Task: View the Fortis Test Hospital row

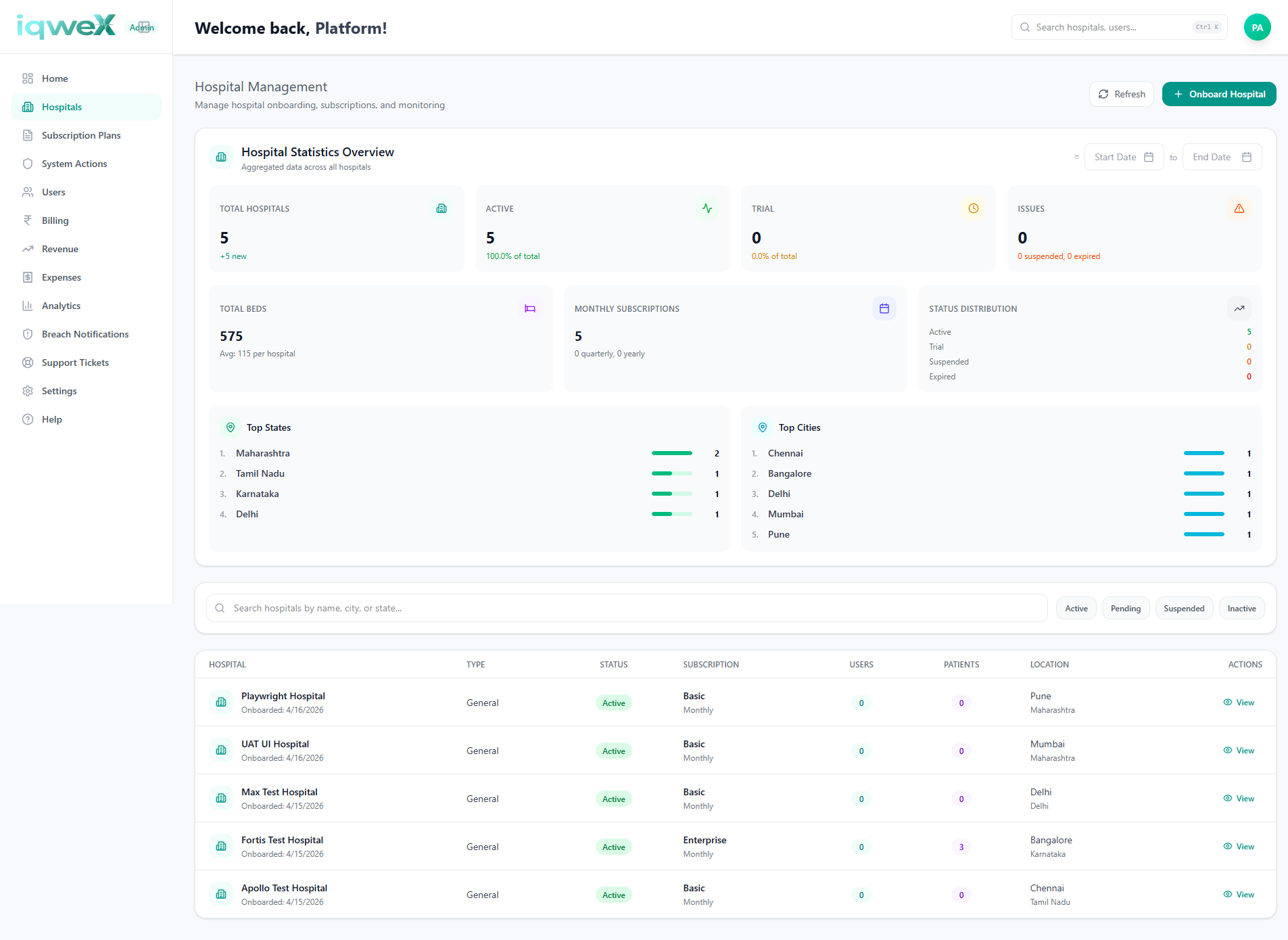Action: [1239, 847]
